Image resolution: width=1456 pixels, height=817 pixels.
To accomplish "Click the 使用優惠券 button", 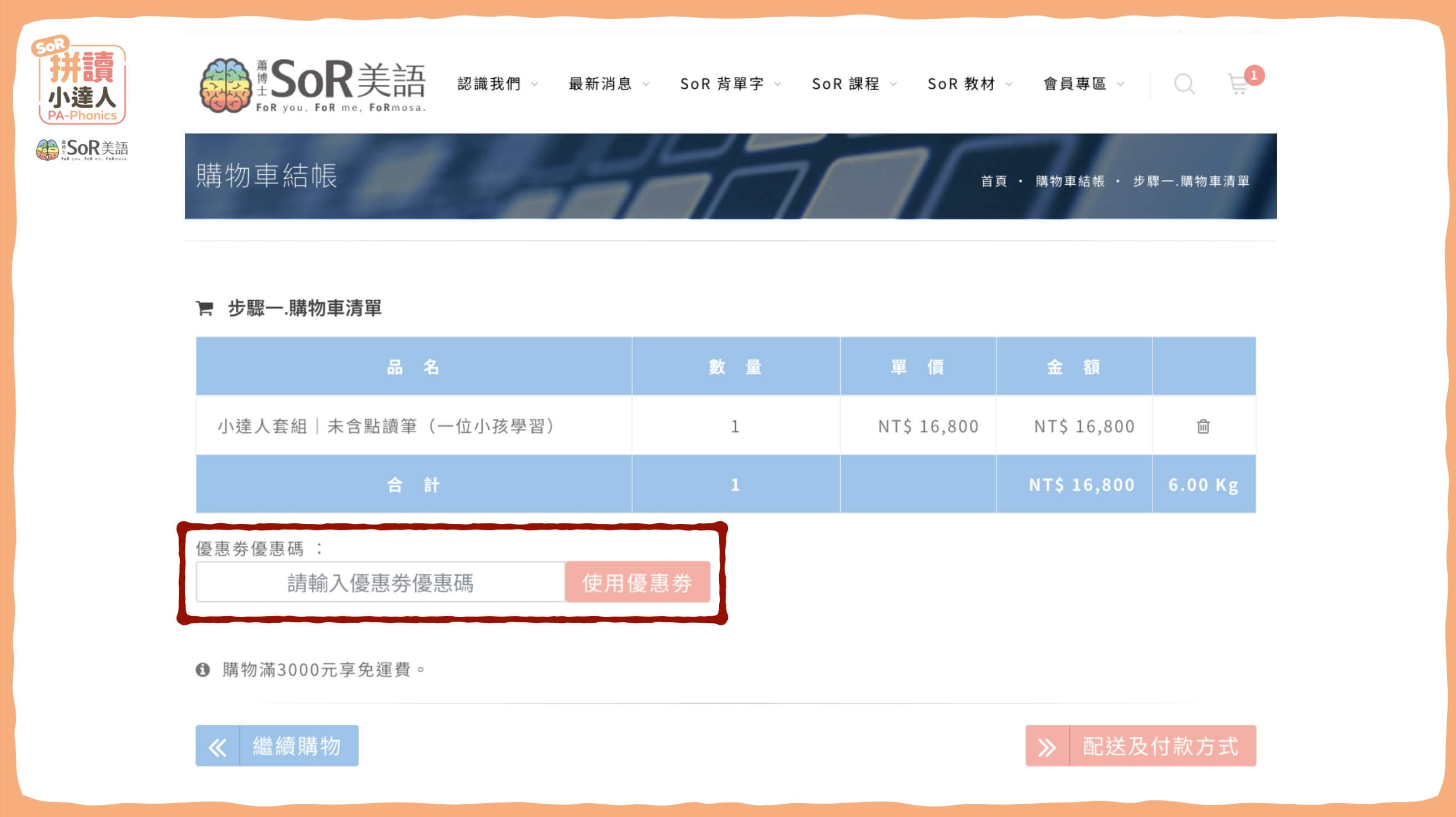I will [638, 582].
